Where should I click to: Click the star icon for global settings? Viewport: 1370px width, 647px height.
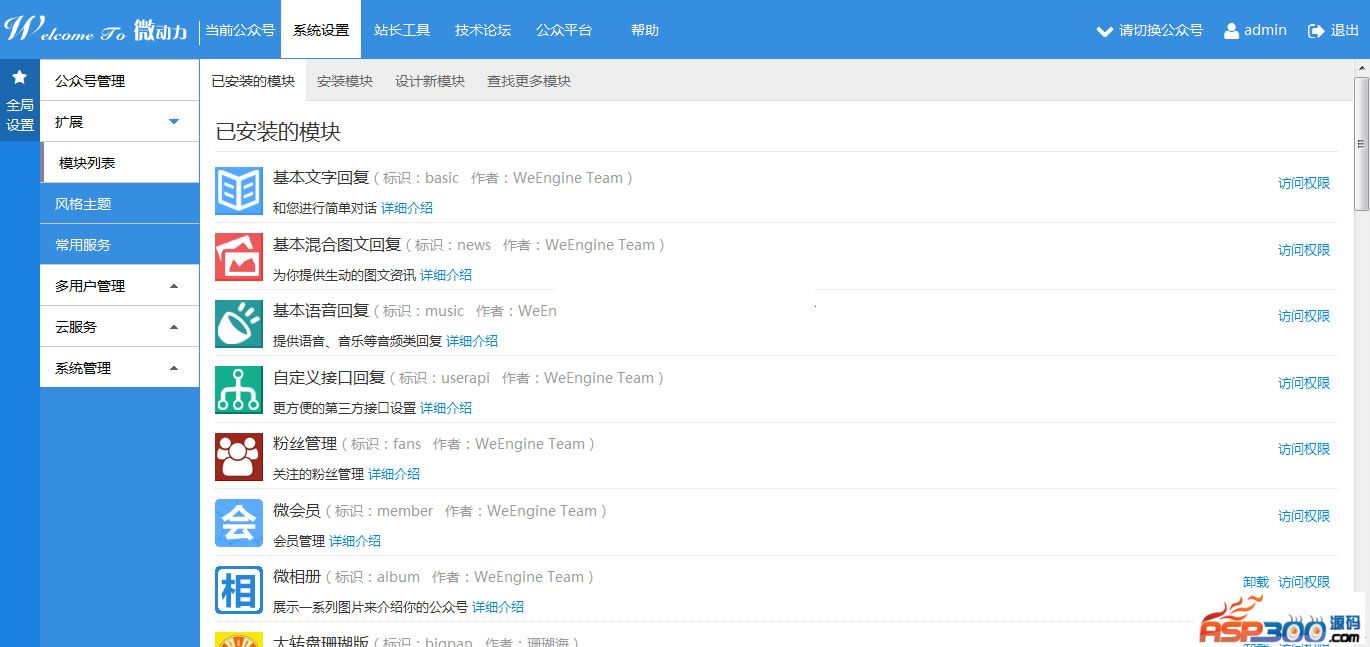point(19,78)
